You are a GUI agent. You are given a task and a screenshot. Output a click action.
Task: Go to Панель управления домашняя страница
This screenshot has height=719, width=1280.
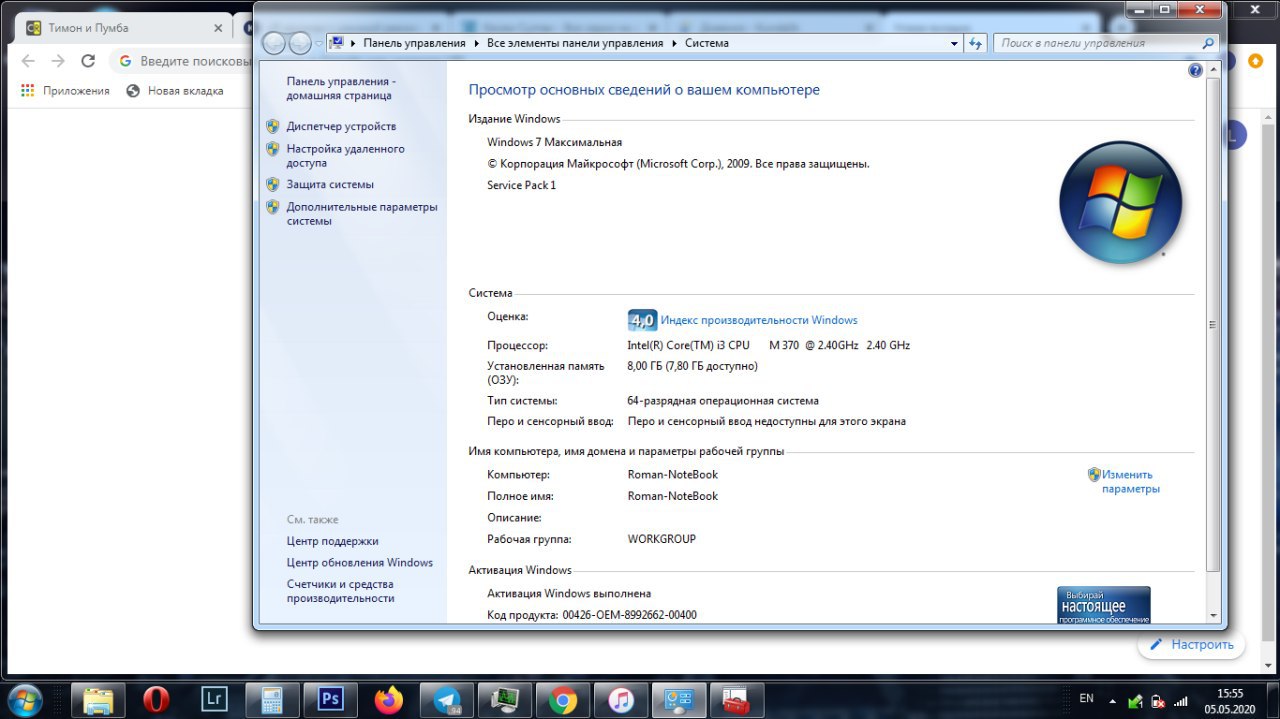coord(341,88)
